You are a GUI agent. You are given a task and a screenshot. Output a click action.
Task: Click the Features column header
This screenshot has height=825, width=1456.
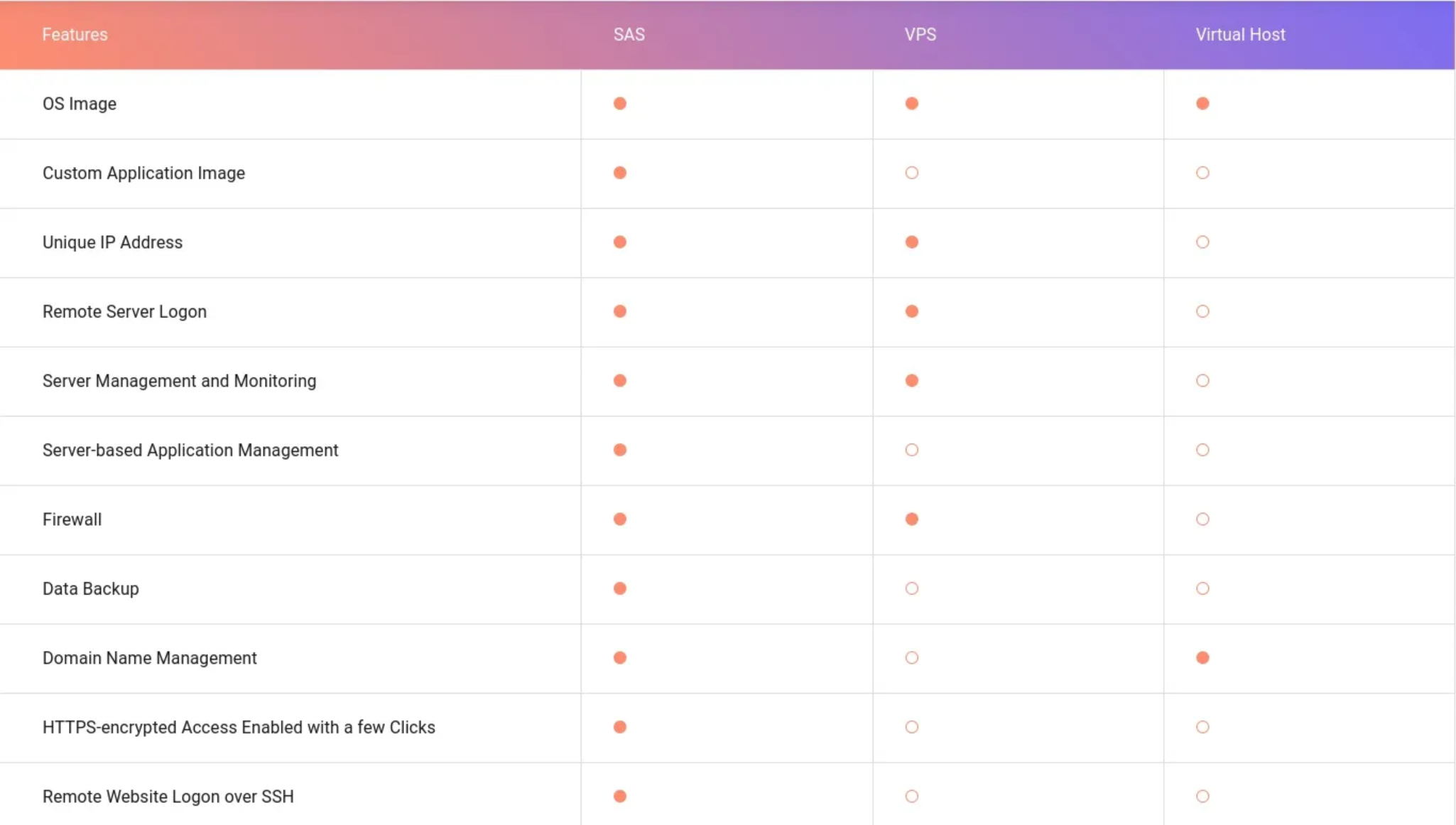pos(75,34)
